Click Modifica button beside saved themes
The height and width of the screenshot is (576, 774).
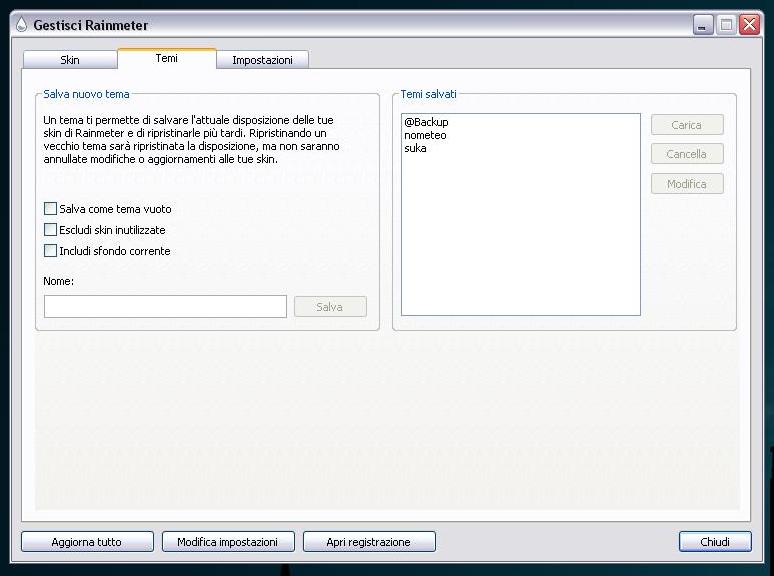[687, 184]
